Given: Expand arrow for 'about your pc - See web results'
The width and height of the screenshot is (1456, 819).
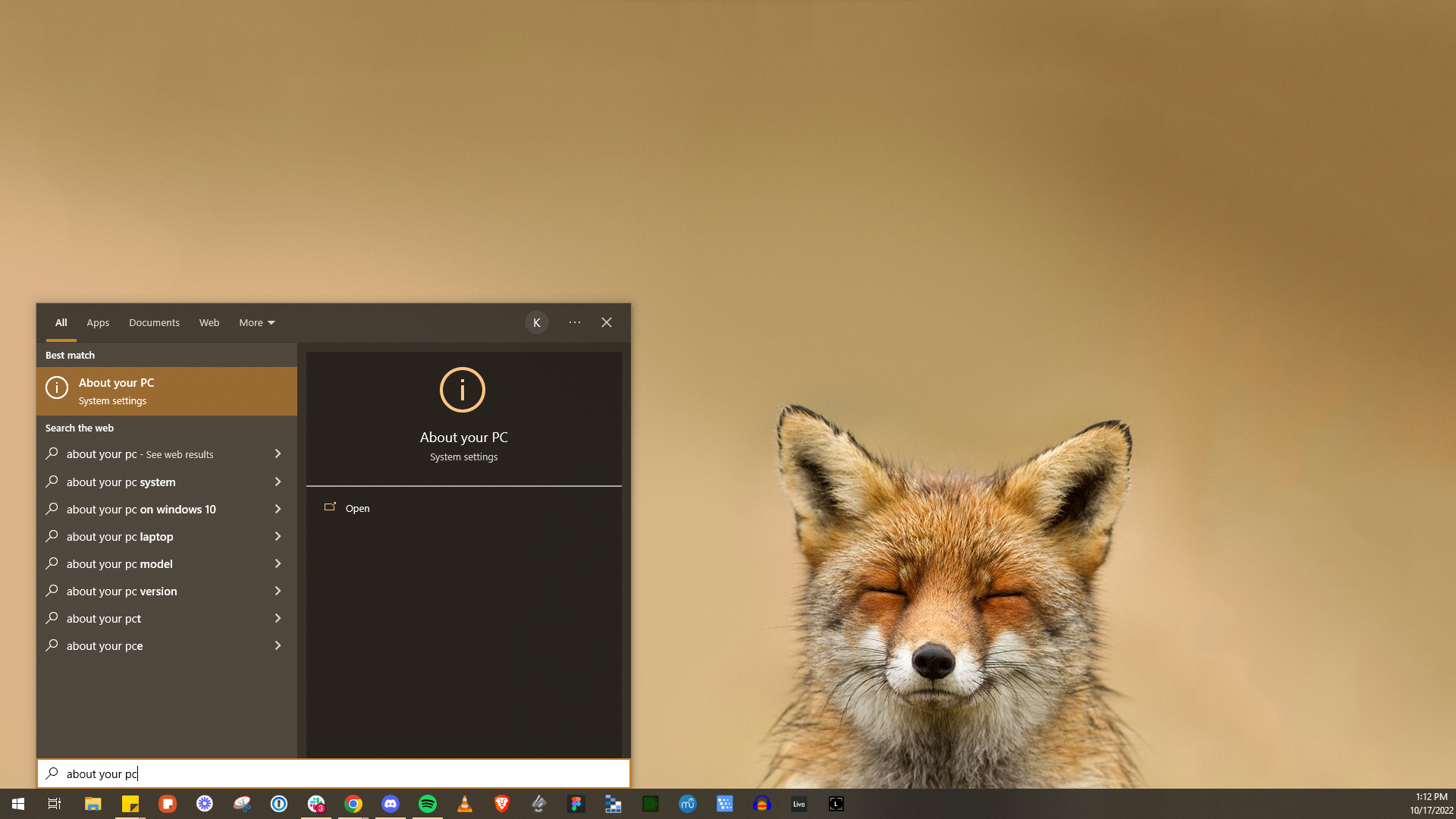Looking at the screenshot, I should [x=278, y=454].
